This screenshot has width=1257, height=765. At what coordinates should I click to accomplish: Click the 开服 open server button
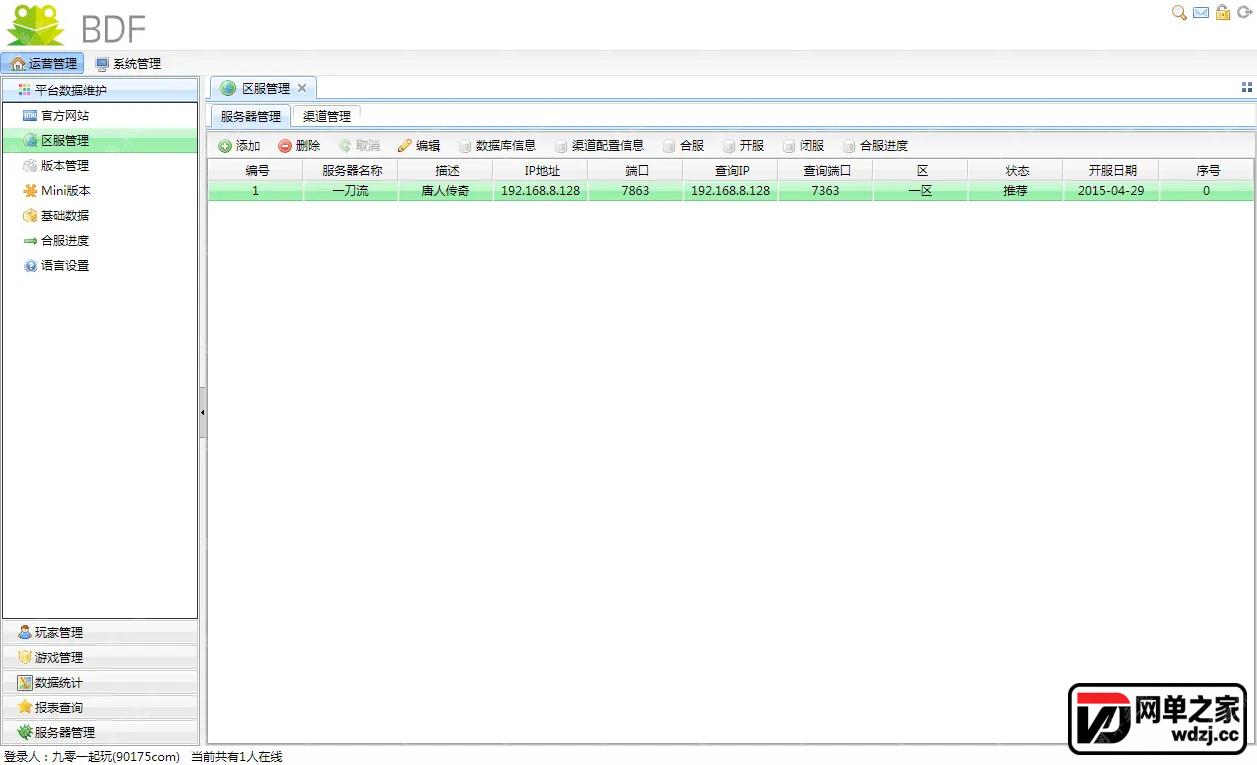pyautogui.click(x=743, y=146)
